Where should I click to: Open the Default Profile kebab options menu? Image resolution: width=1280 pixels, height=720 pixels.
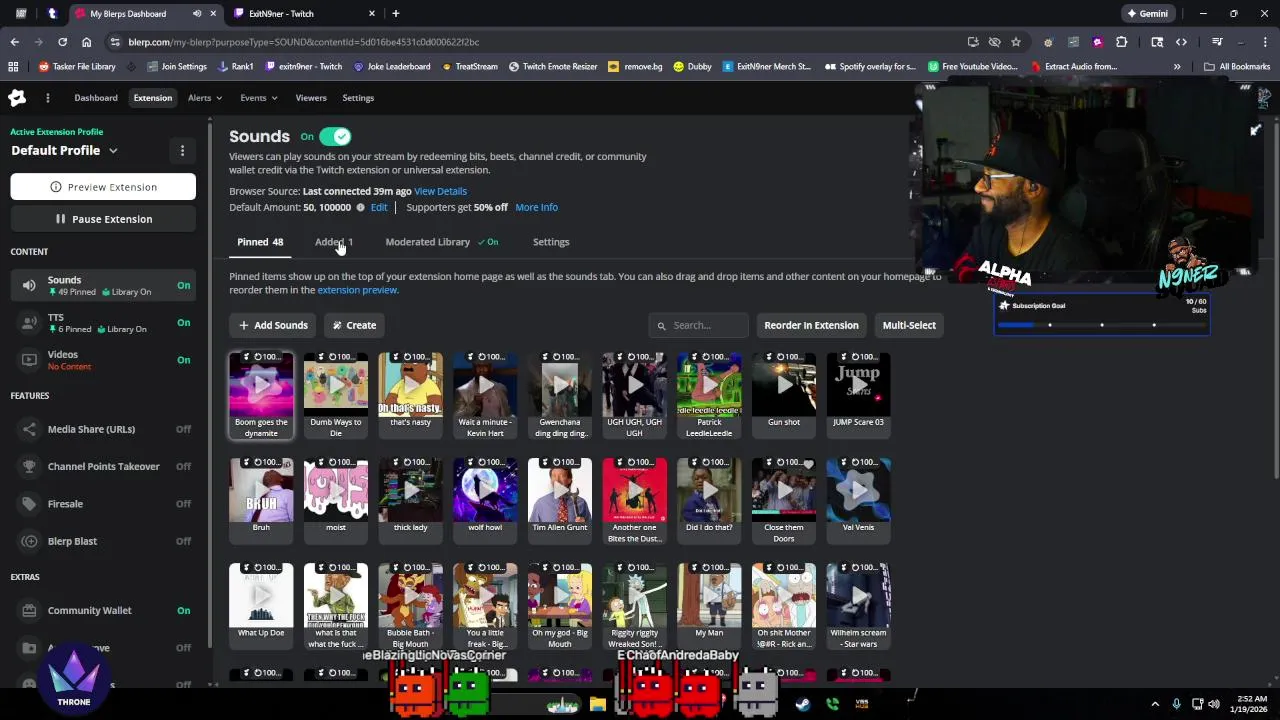[x=182, y=151]
